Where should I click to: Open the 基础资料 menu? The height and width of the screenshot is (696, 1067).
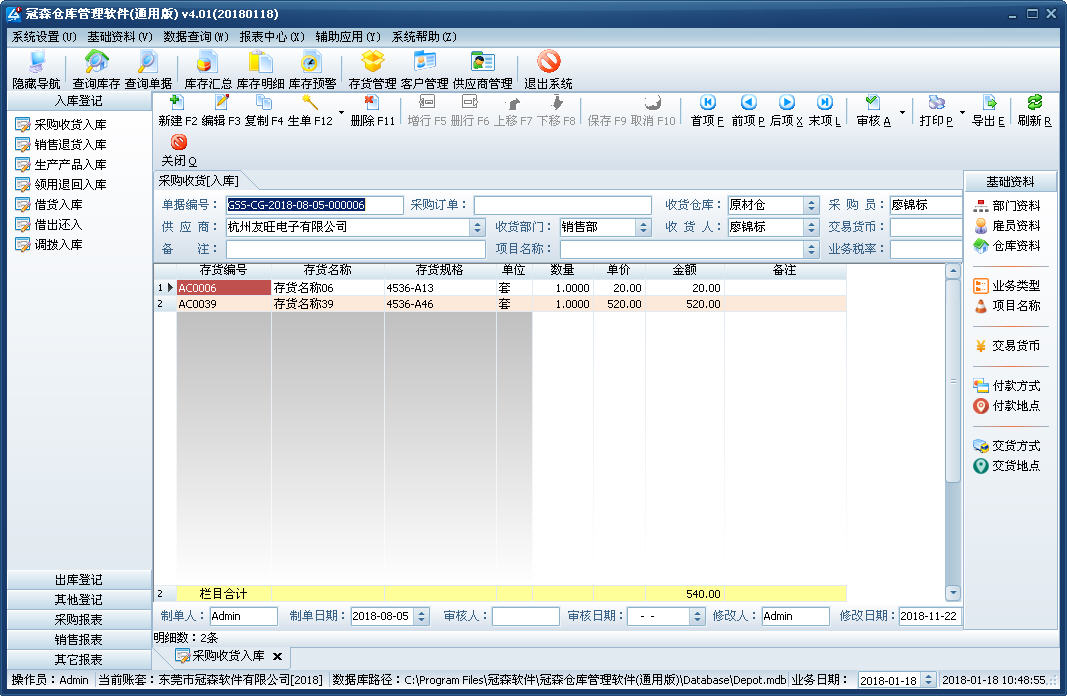tap(120, 37)
